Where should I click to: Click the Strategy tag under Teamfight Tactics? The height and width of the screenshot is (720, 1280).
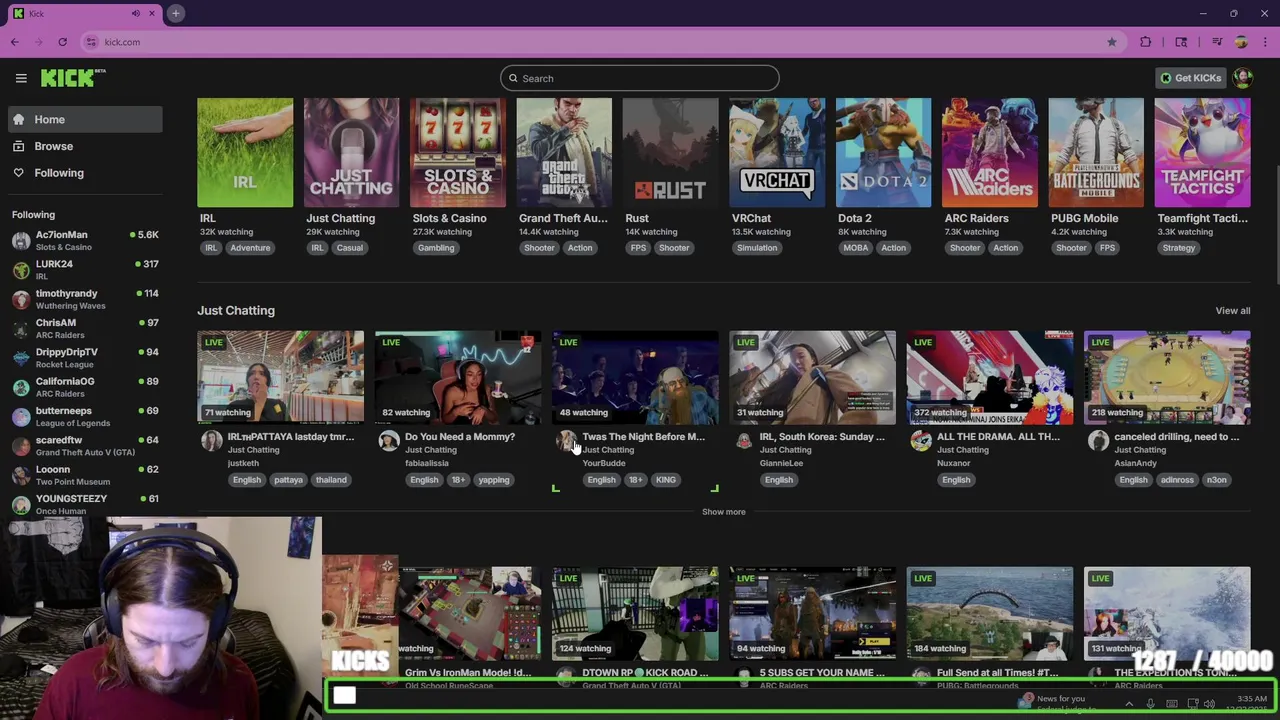(x=1179, y=248)
